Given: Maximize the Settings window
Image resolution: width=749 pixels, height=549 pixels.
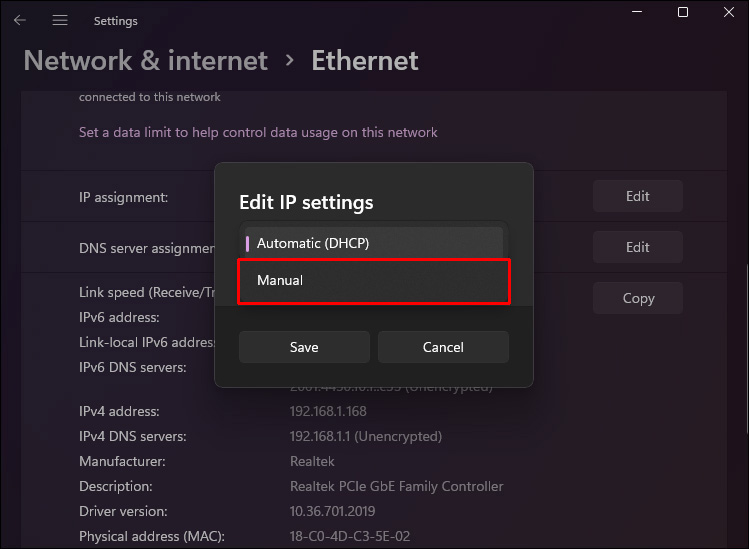Looking at the screenshot, I should point(683,12).
